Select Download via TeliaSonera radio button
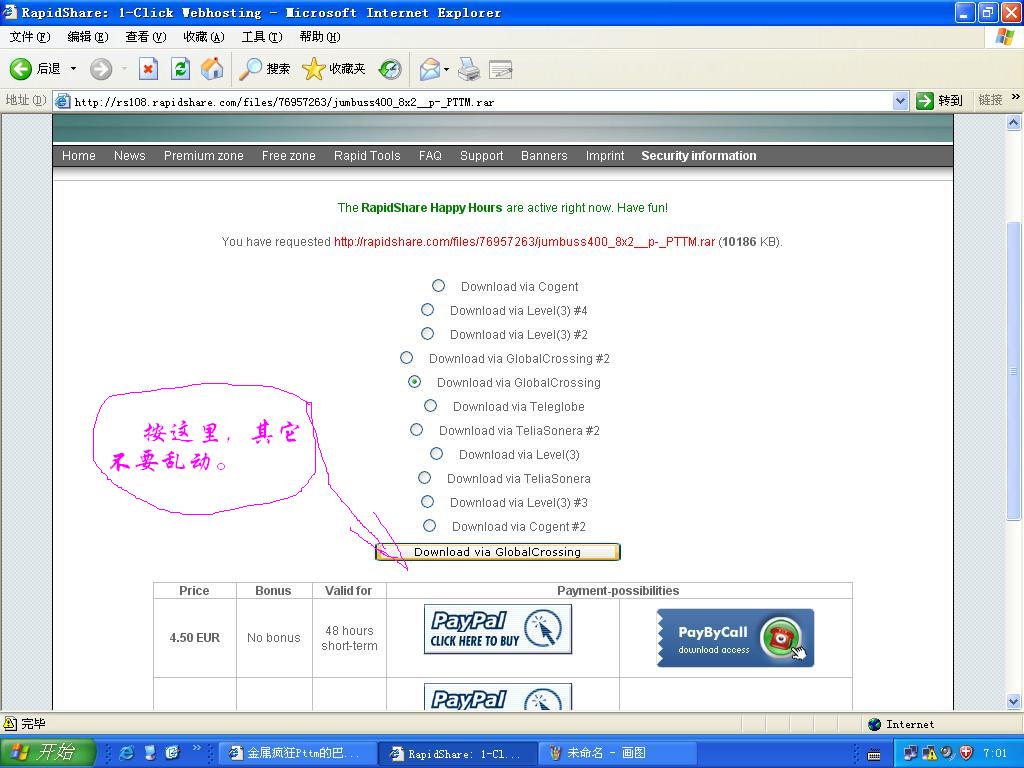The width and height of the screenshot is (1024, 768). pyautogui.click(x=424, y=477)
